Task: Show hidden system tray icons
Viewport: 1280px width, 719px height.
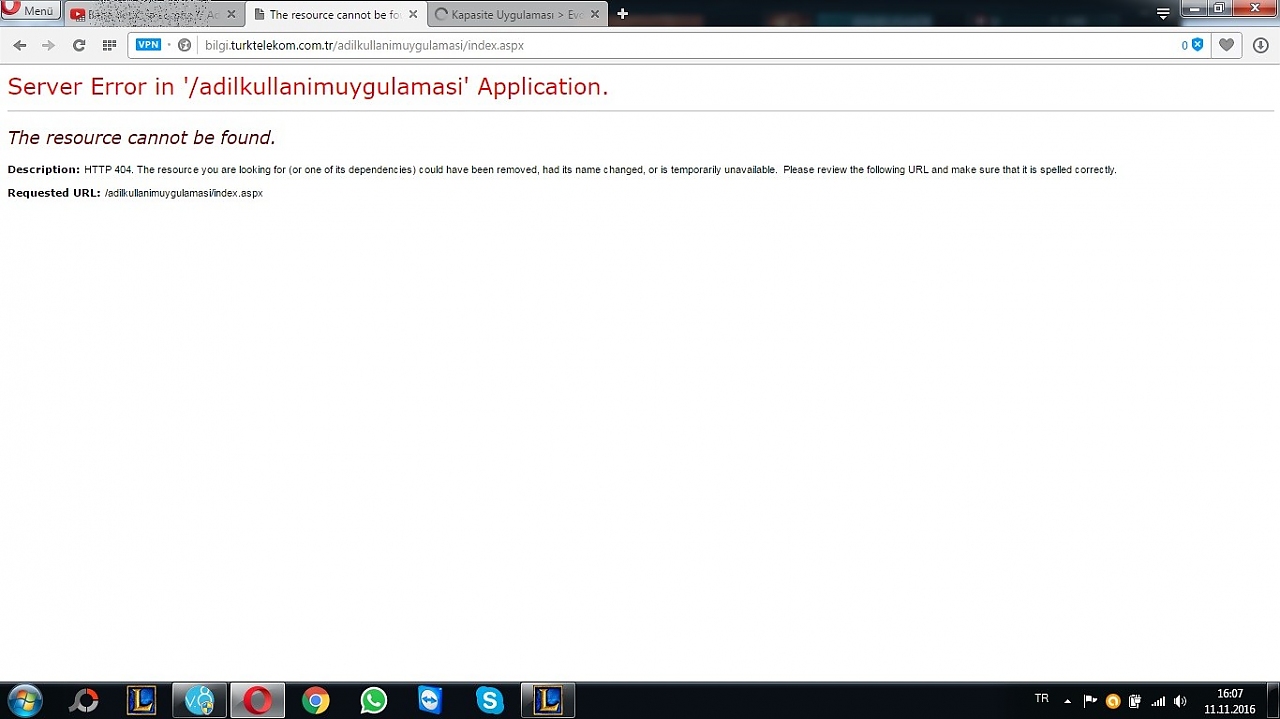Action: point(1067,701)
